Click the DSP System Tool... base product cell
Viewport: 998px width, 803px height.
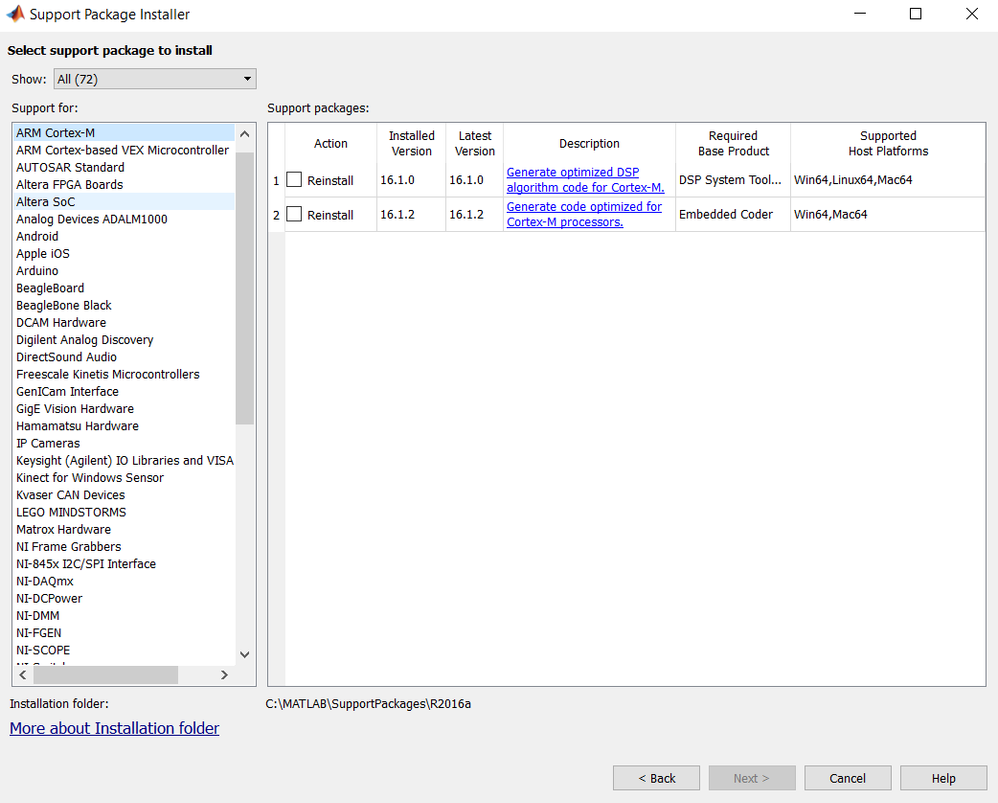tap(733, 180)
